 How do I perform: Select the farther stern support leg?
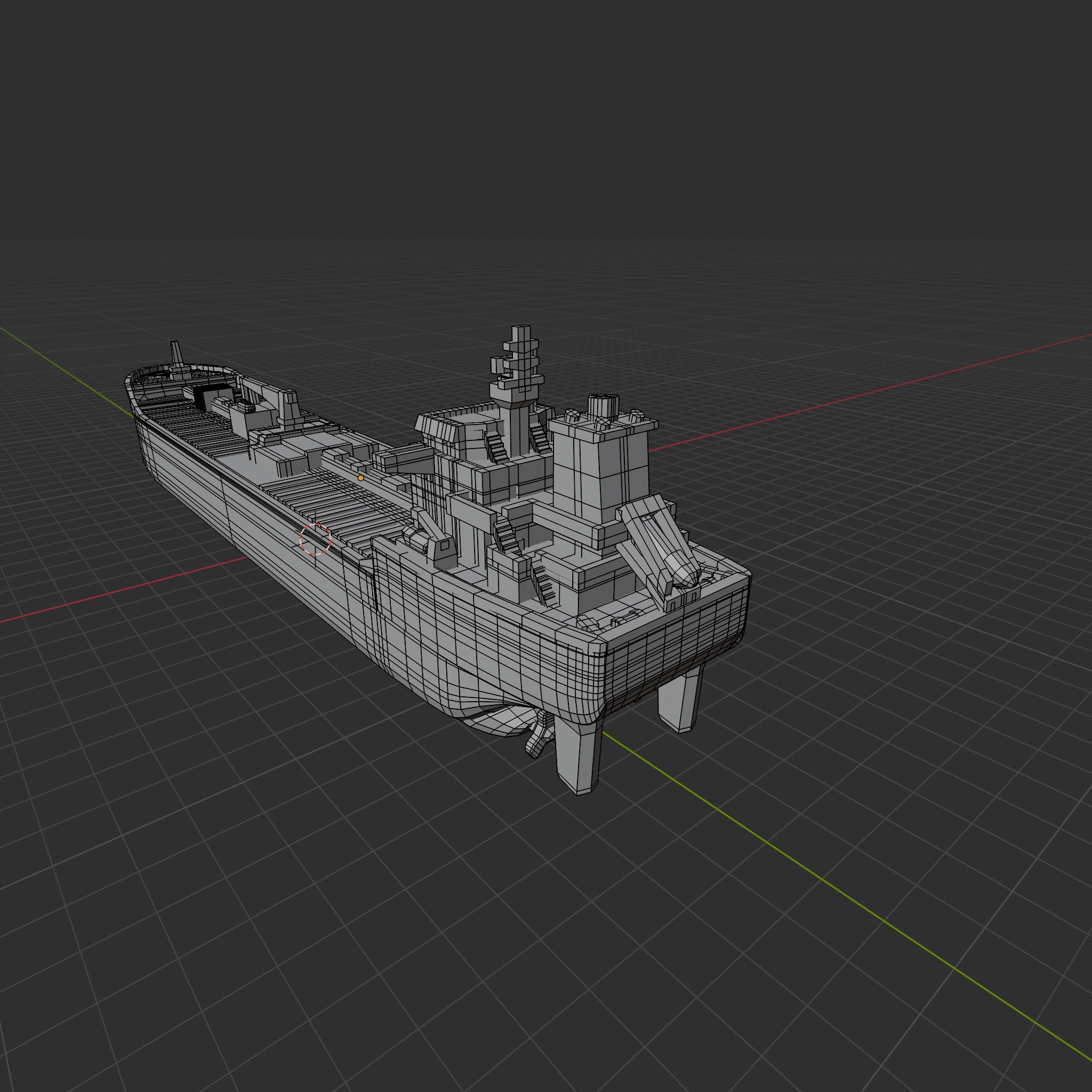[680, 701]
